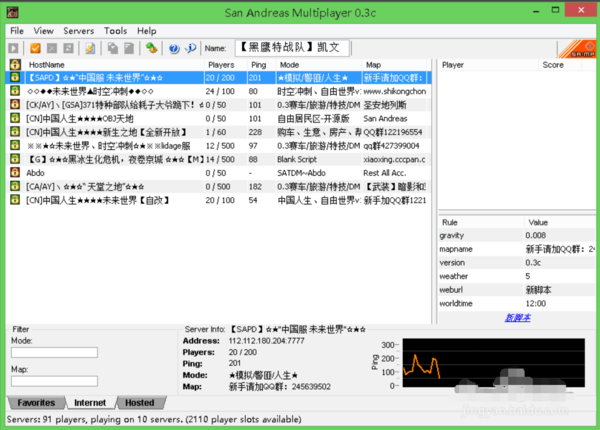Click the mapname rule row
600x430 pixels.
tap(517, 249)
